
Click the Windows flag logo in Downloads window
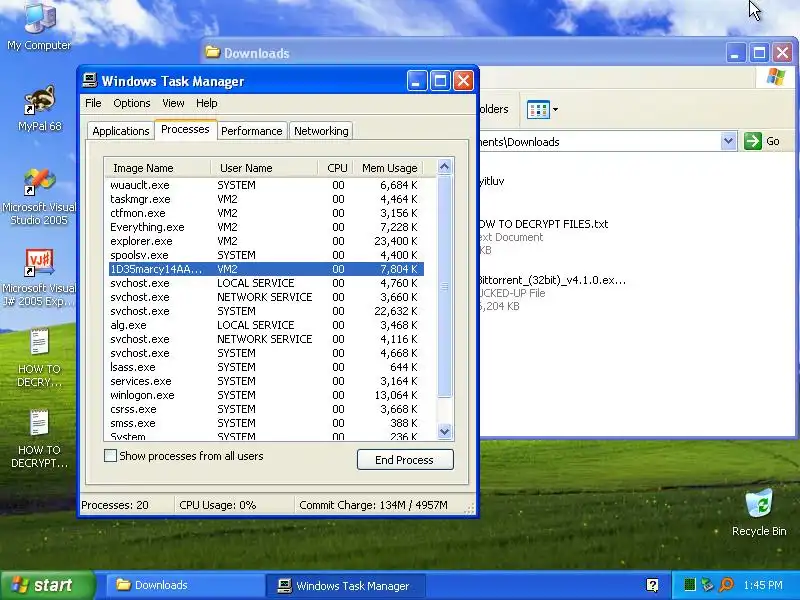point(776,78)
